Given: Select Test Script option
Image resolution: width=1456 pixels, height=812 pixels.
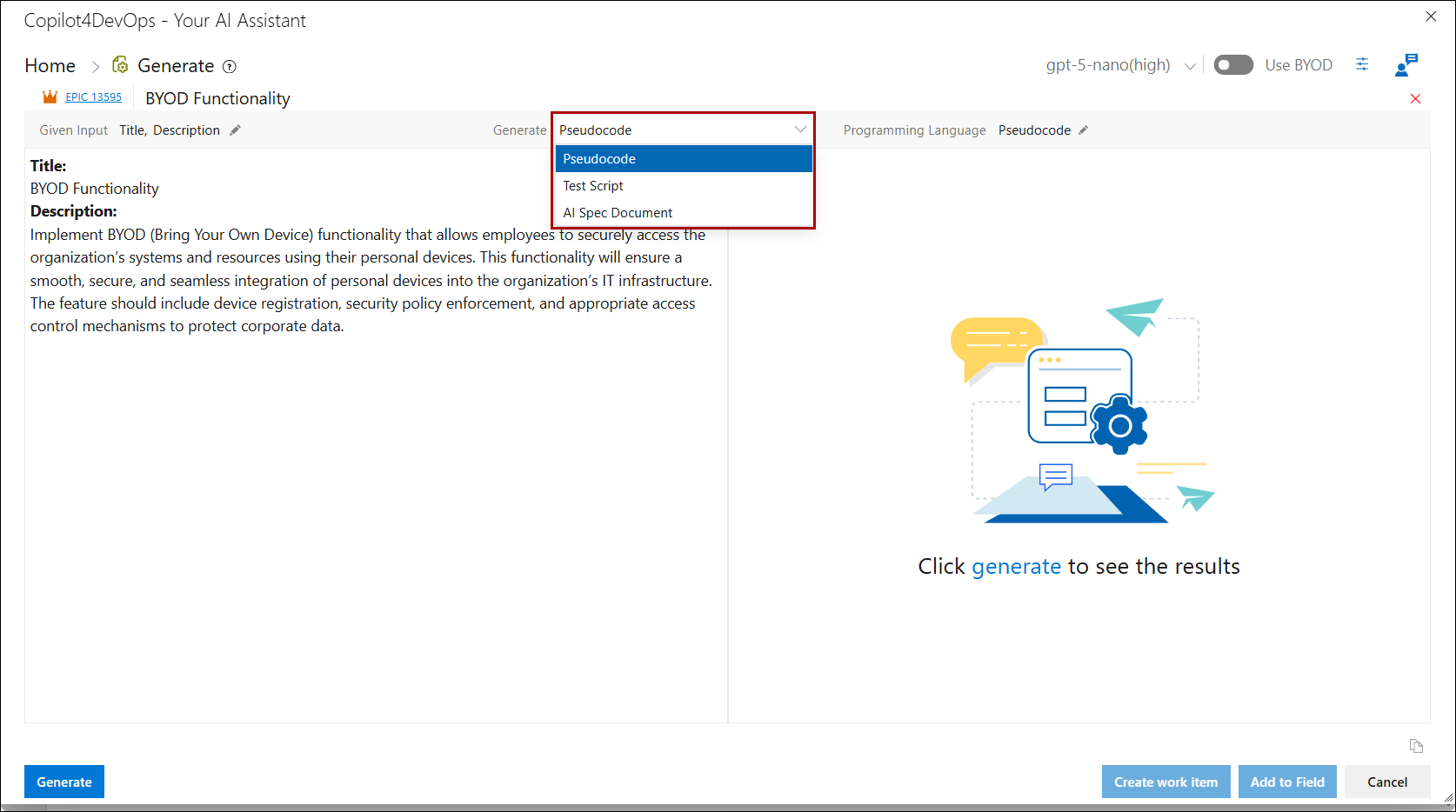Looking at the screenshot, I should pyautogui.click(x=593, y=186).
